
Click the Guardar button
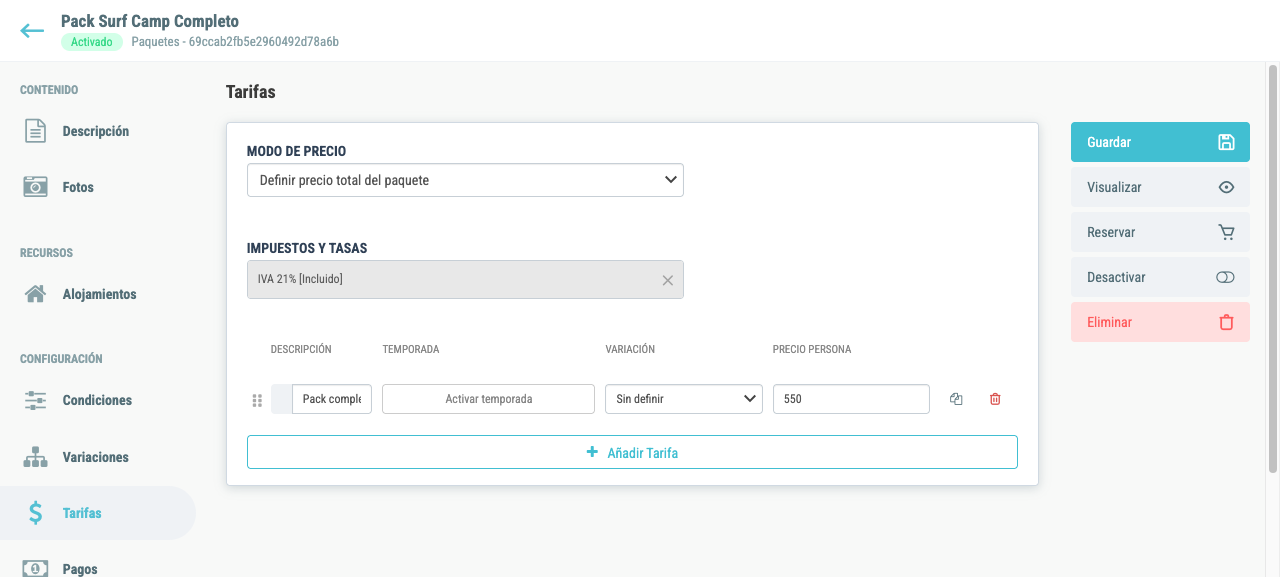point(1160,142)
